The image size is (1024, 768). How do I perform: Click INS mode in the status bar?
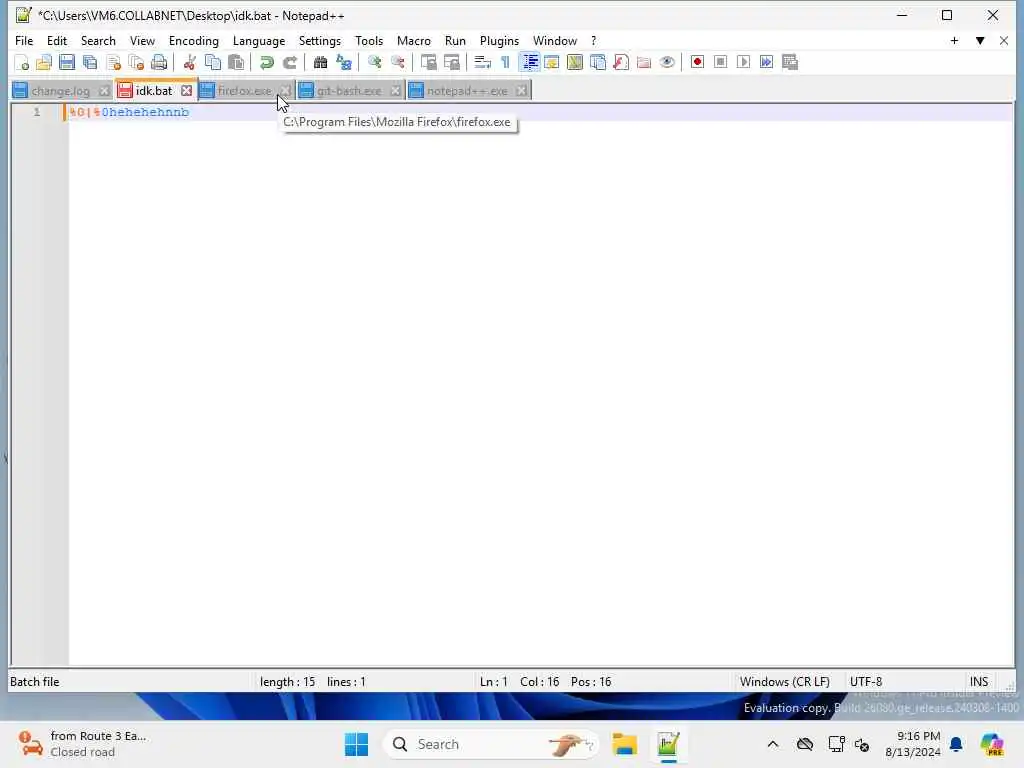point(978,682)
